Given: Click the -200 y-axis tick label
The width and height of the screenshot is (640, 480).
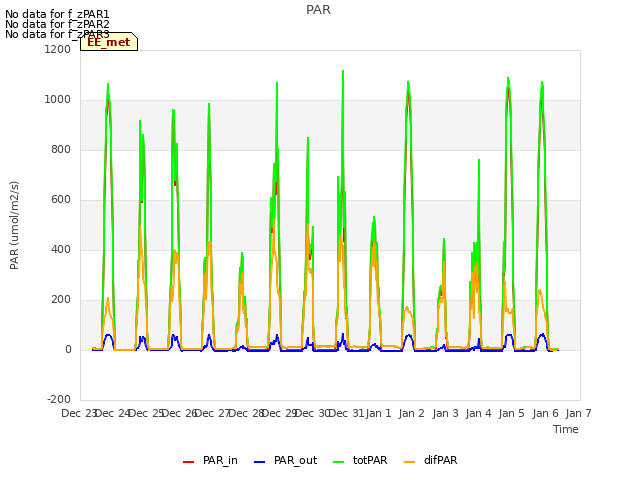Looking at the screenshot, I should [59, 399].
